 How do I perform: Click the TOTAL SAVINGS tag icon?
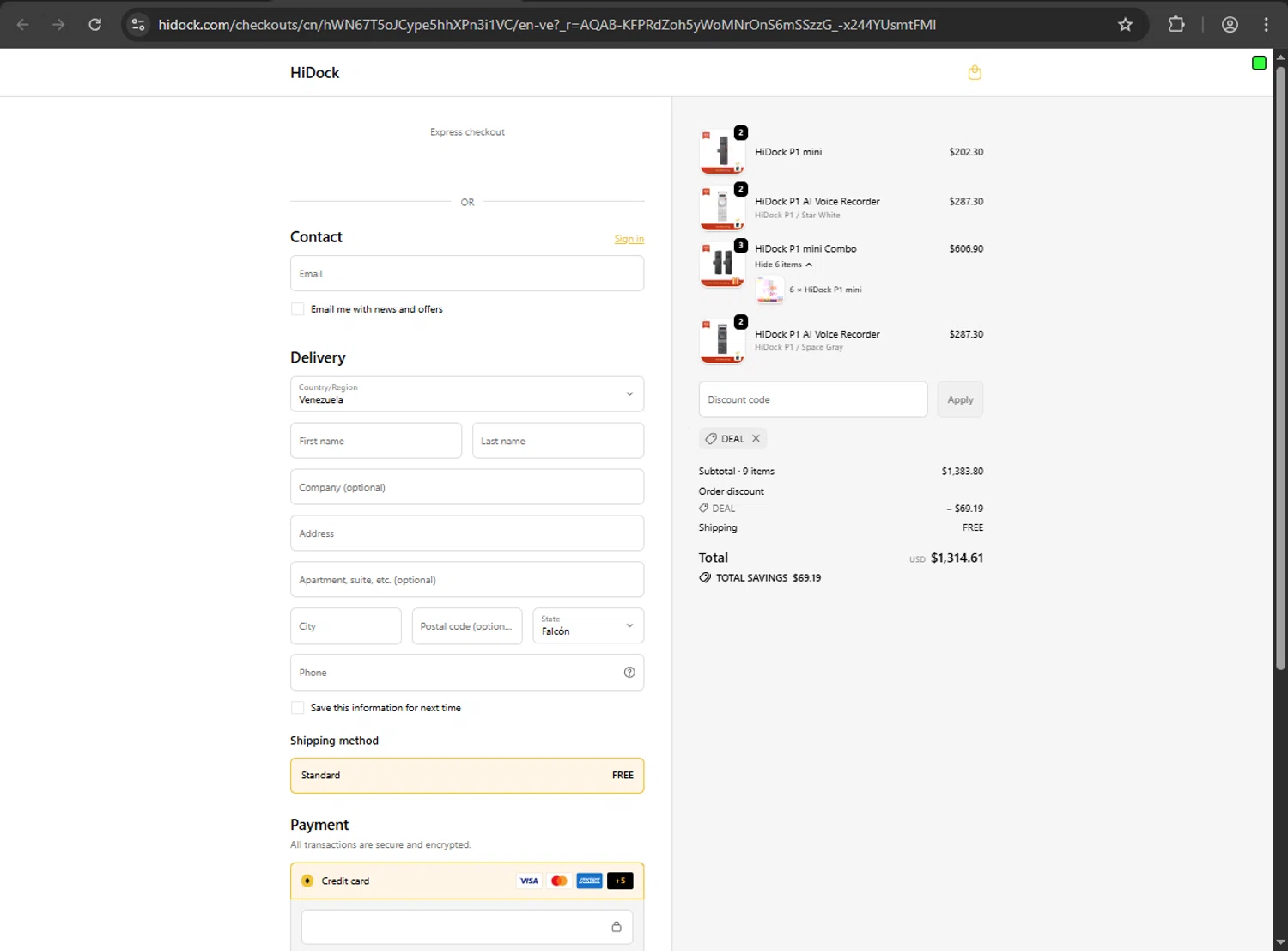pyautogui.click(x=705, y=578)
